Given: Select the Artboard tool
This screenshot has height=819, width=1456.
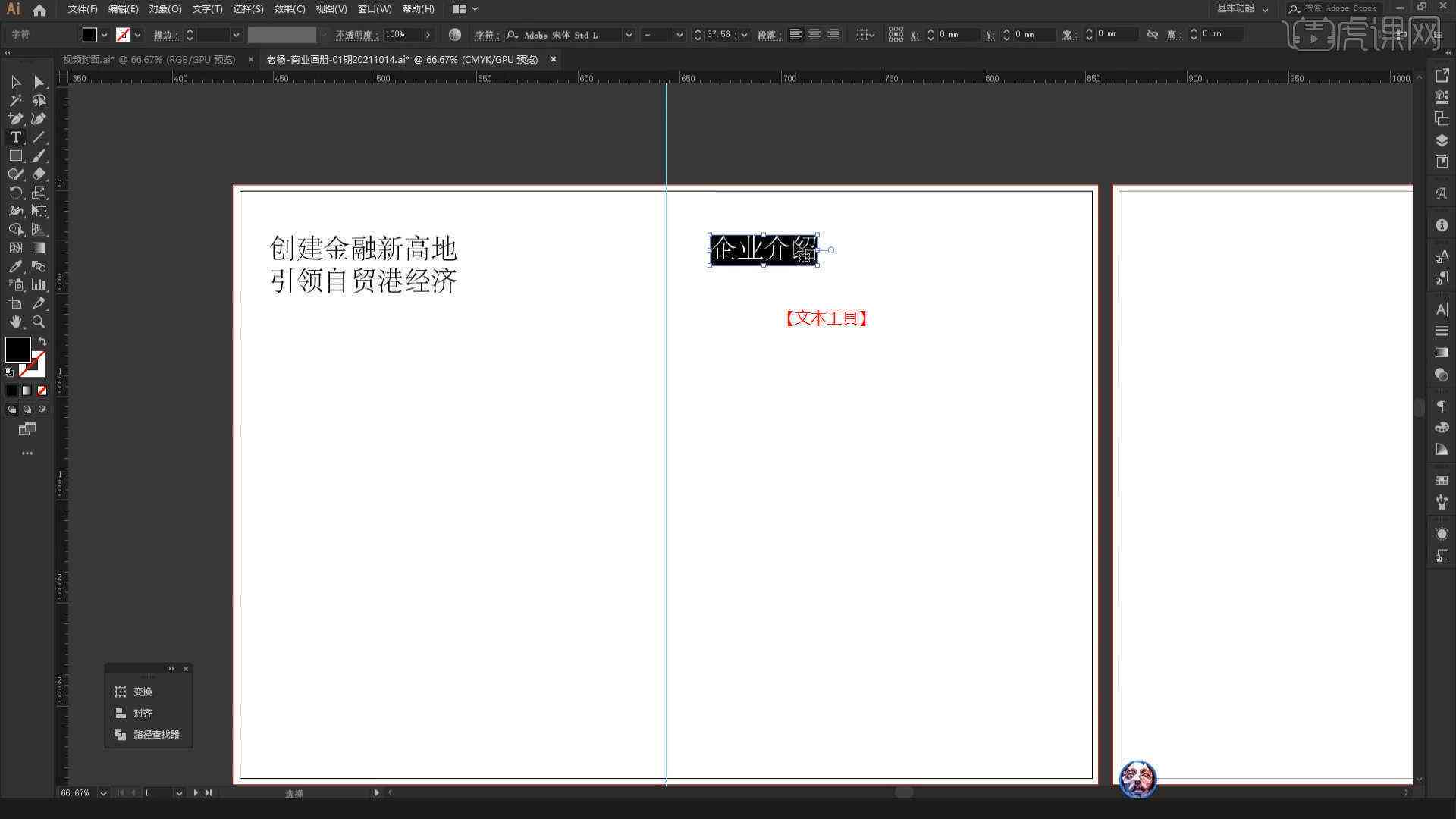Looking at the screenshot, I should click(15, 303).
